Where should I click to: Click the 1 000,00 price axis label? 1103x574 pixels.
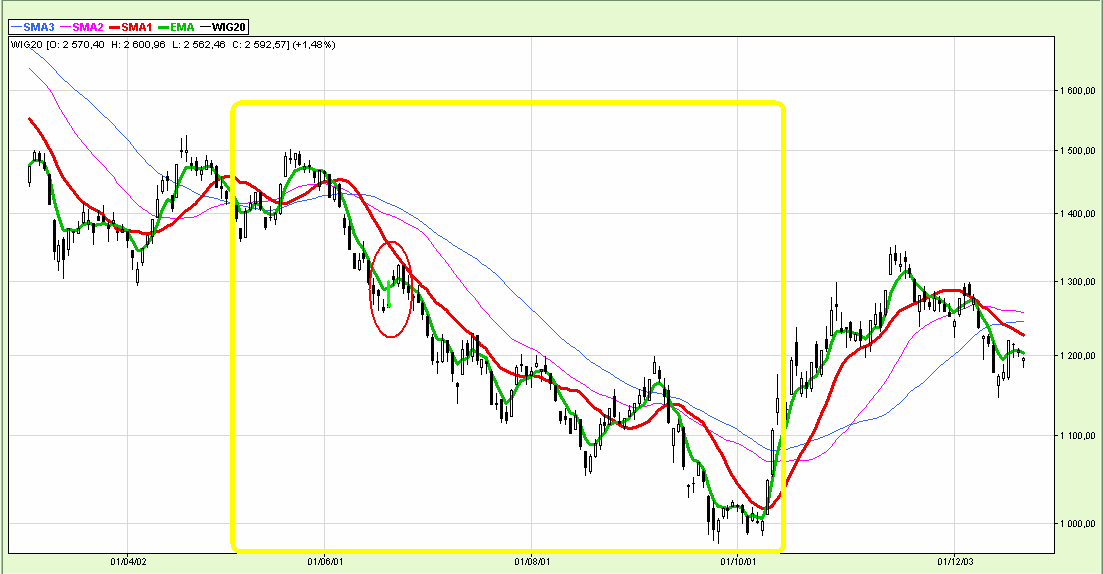pos(1076,523)
